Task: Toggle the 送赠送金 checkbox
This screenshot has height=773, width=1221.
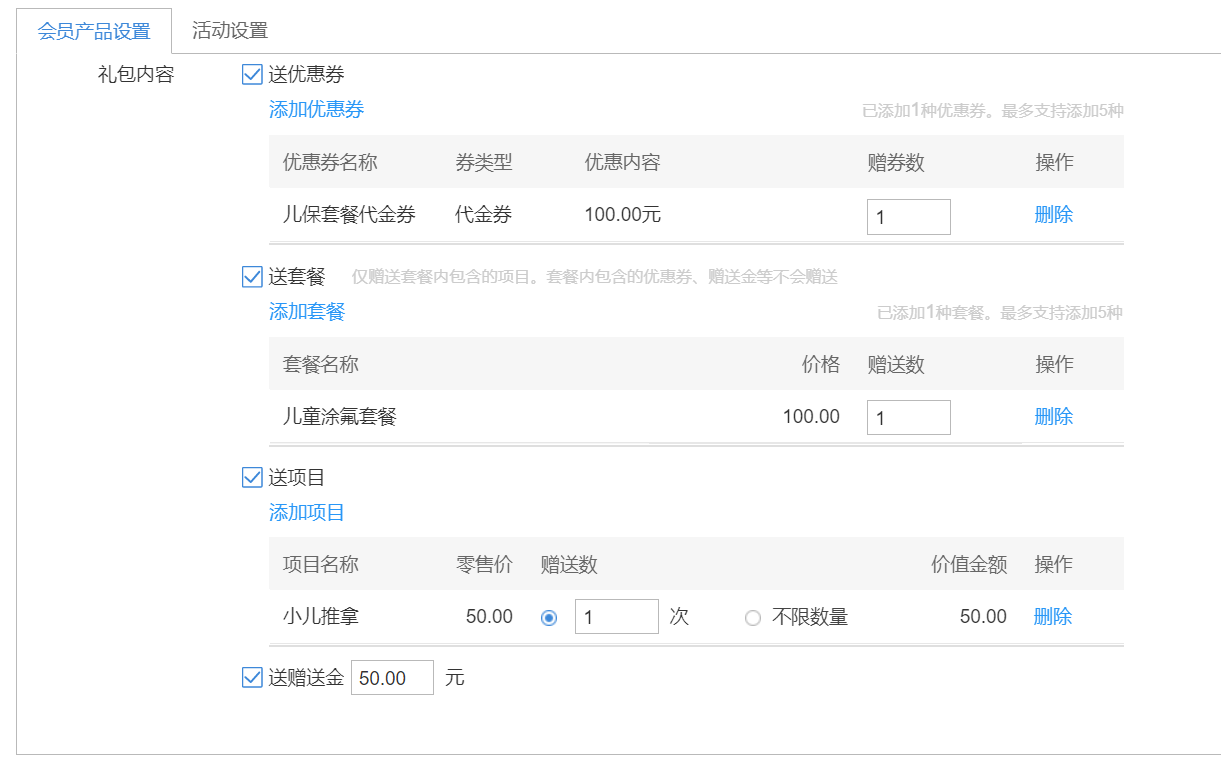Action: (x=252, y=678)
